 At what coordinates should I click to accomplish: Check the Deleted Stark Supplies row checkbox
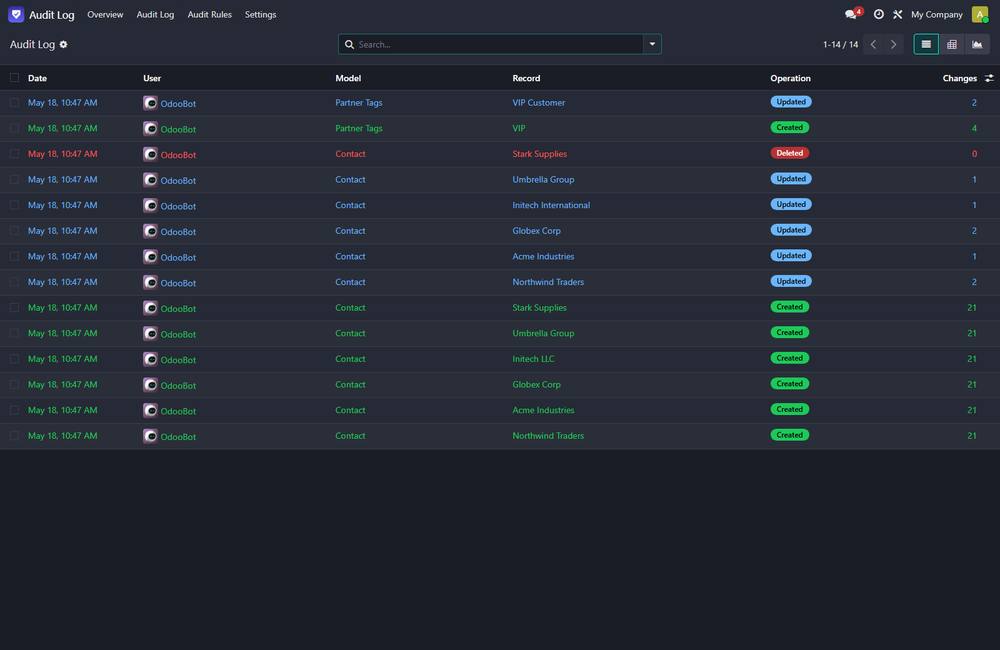[x=14, y=154]
